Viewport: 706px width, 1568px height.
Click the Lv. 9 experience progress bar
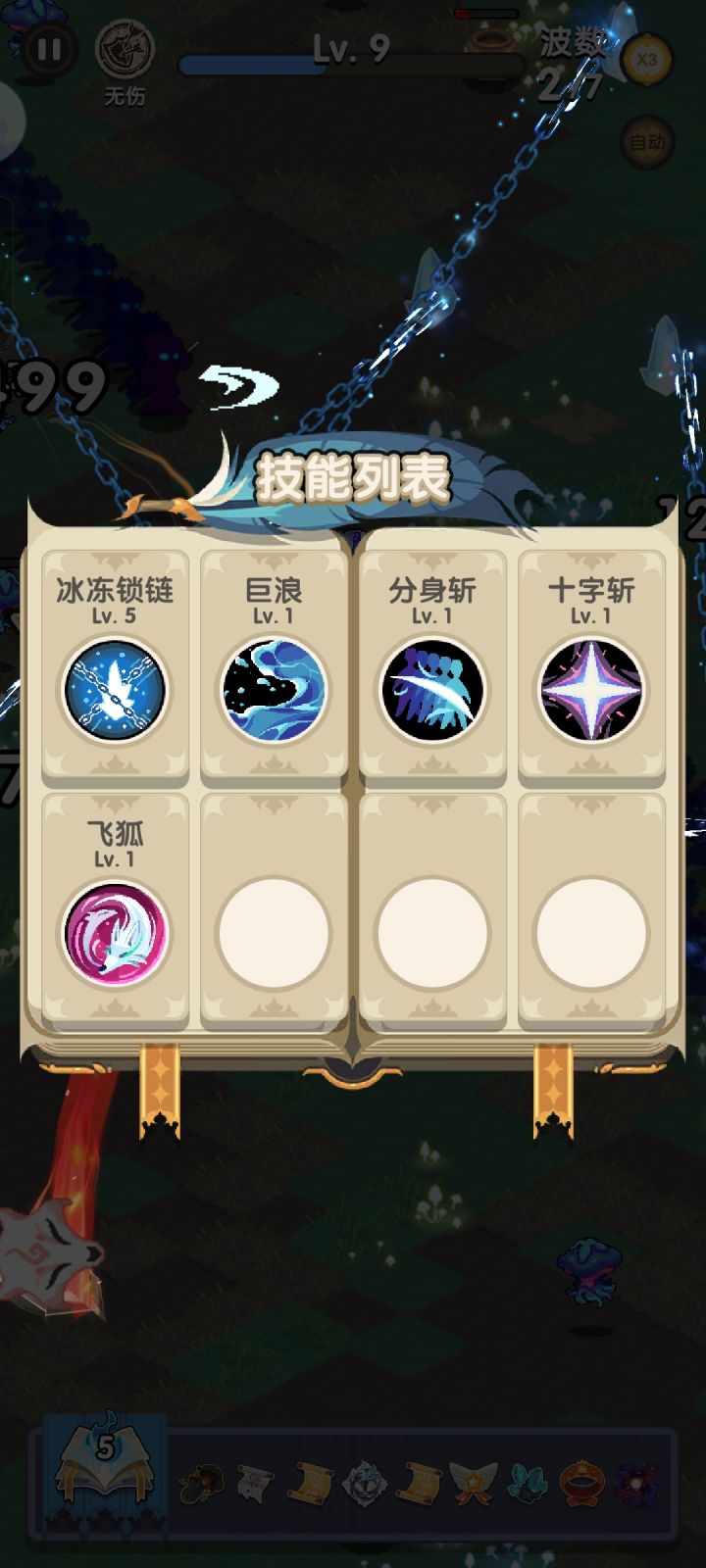351,65
